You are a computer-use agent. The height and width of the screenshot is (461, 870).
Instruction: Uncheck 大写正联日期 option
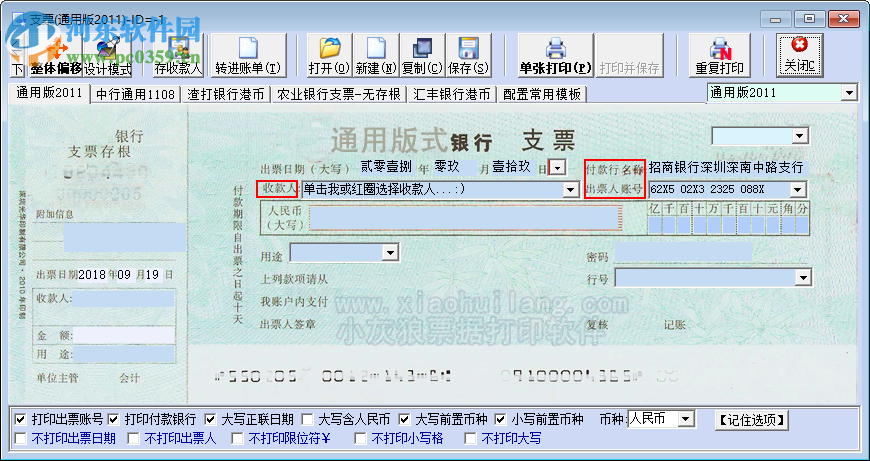(x=210, y=419)
